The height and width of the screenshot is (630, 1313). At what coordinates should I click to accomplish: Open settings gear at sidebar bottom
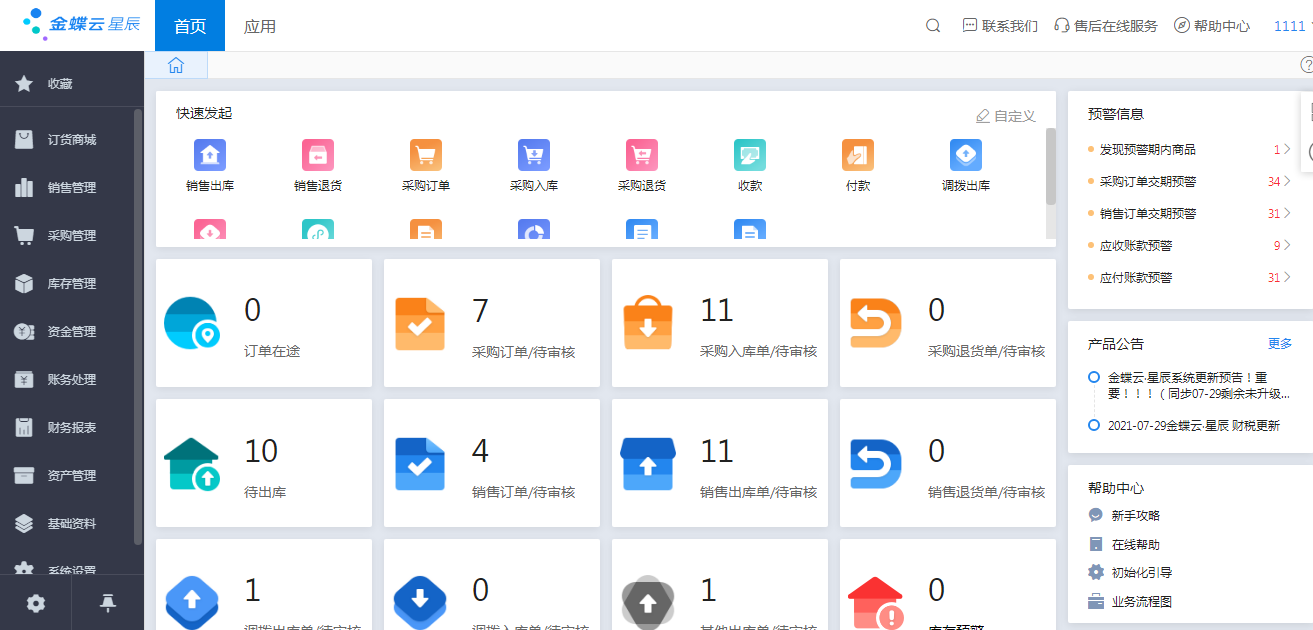click(36, 603)
